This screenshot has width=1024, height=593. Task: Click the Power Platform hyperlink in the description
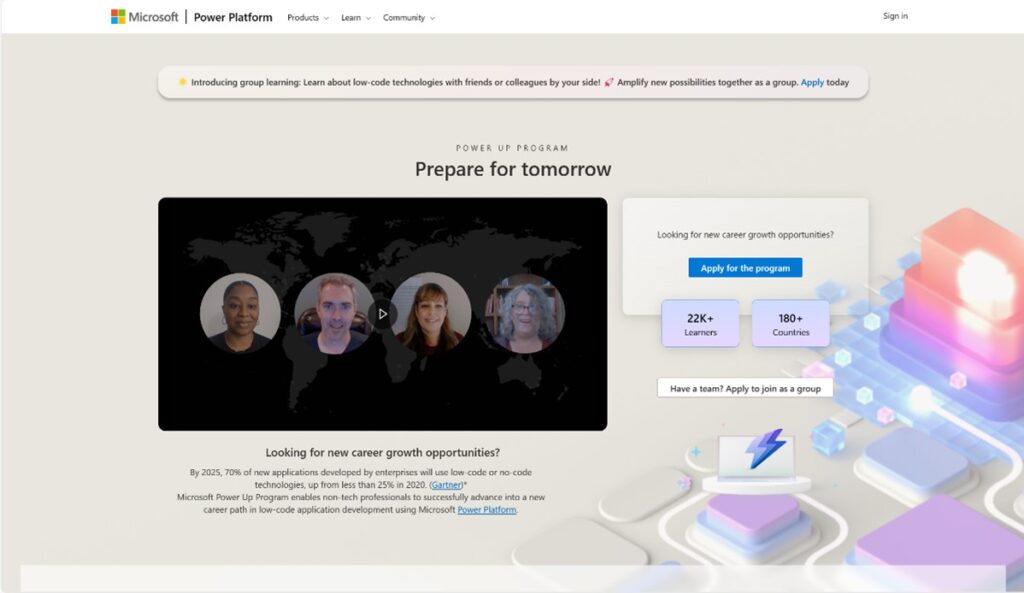[487, 509]
